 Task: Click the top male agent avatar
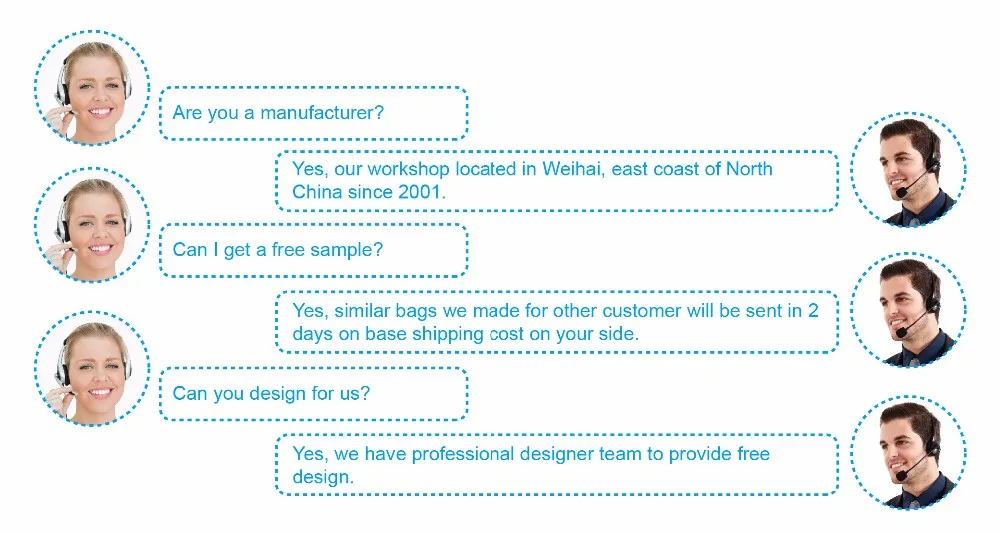click(x=908, y=170)
